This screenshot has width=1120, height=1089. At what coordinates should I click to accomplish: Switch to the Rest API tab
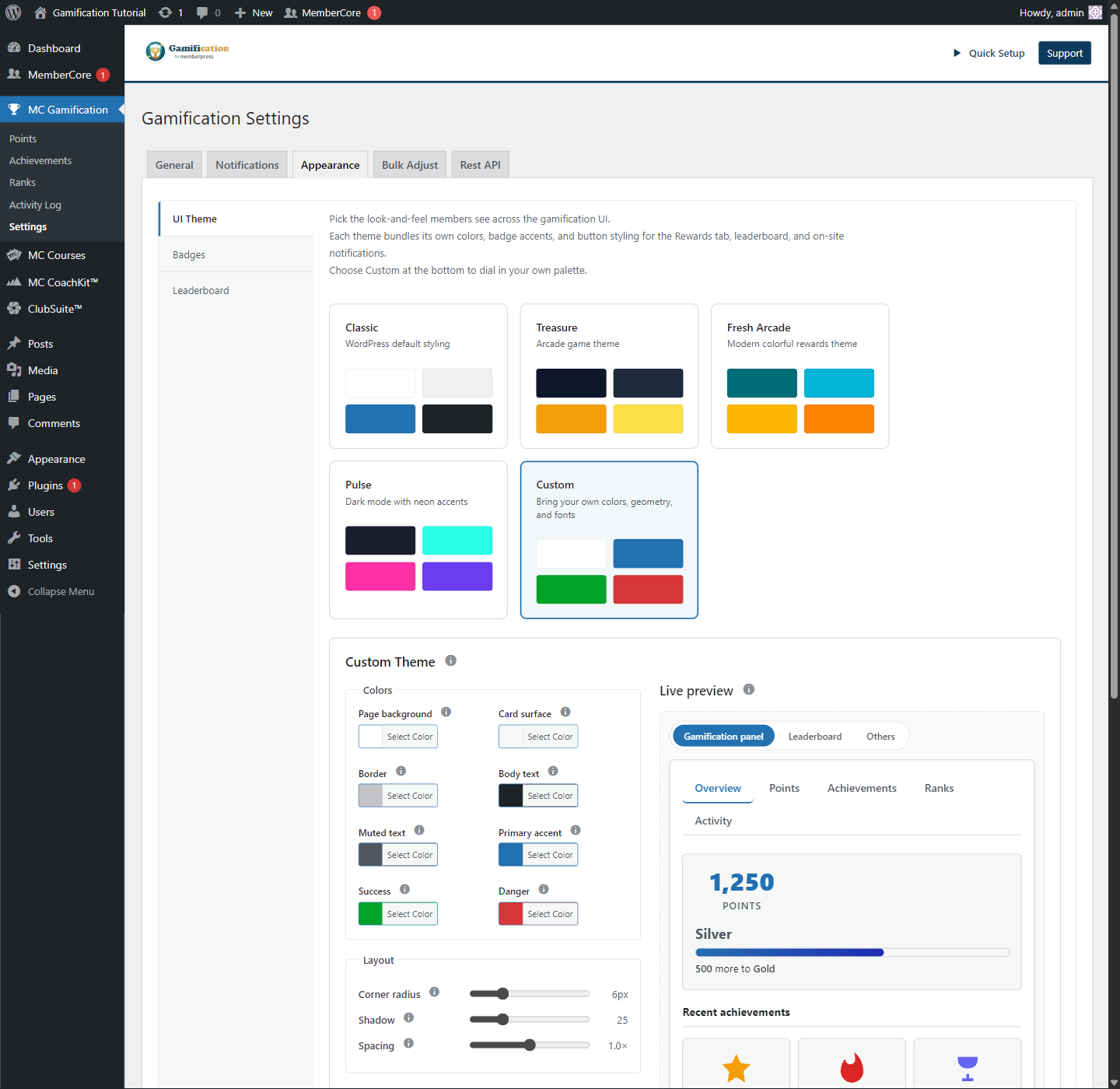tap(480, 165)
